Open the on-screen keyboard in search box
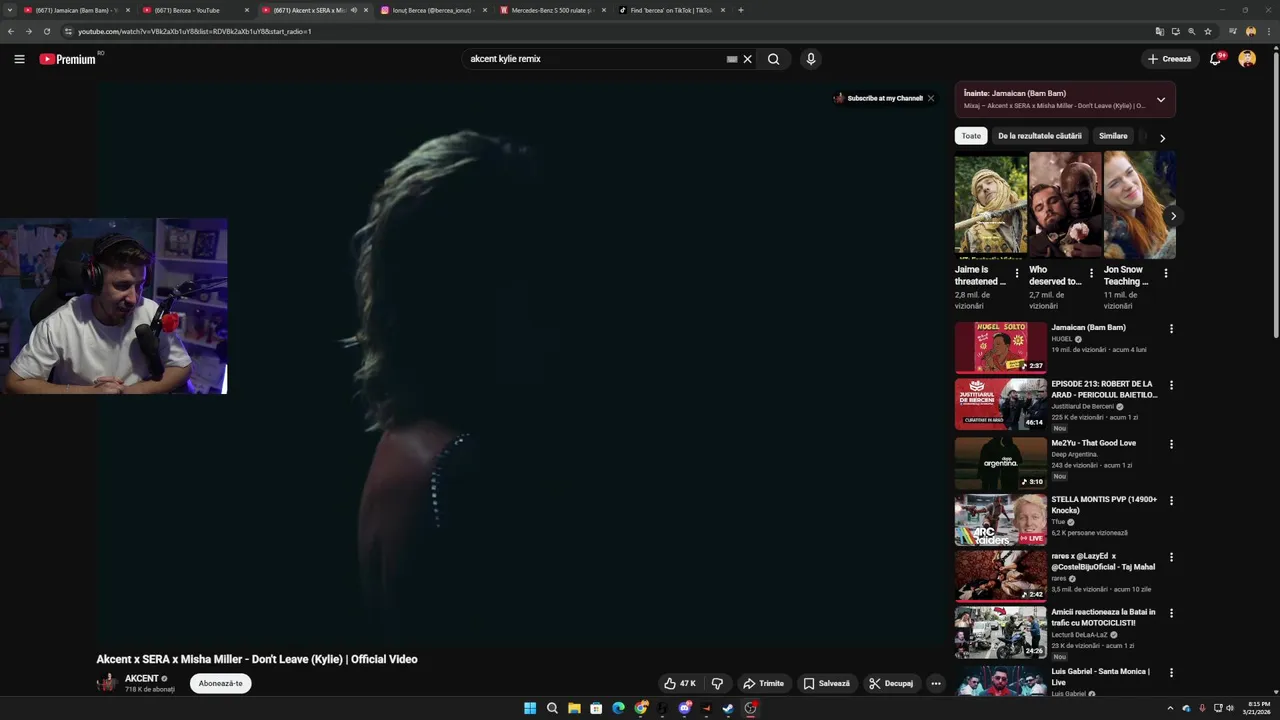Image resolution: width=1280 pixels, height=720 pixels. click(x=732, y=59)
